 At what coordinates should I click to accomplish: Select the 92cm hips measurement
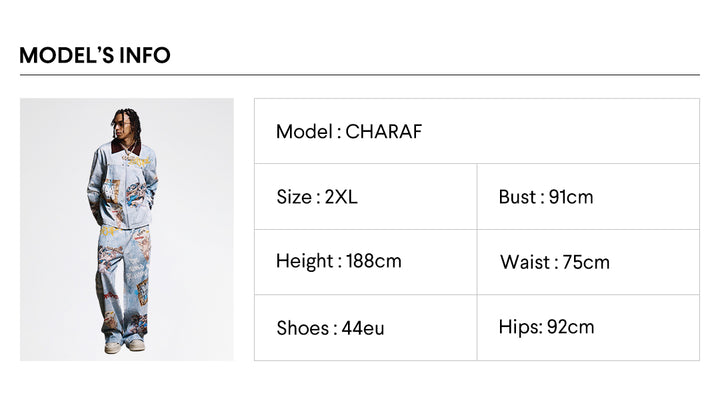[571, 327]
